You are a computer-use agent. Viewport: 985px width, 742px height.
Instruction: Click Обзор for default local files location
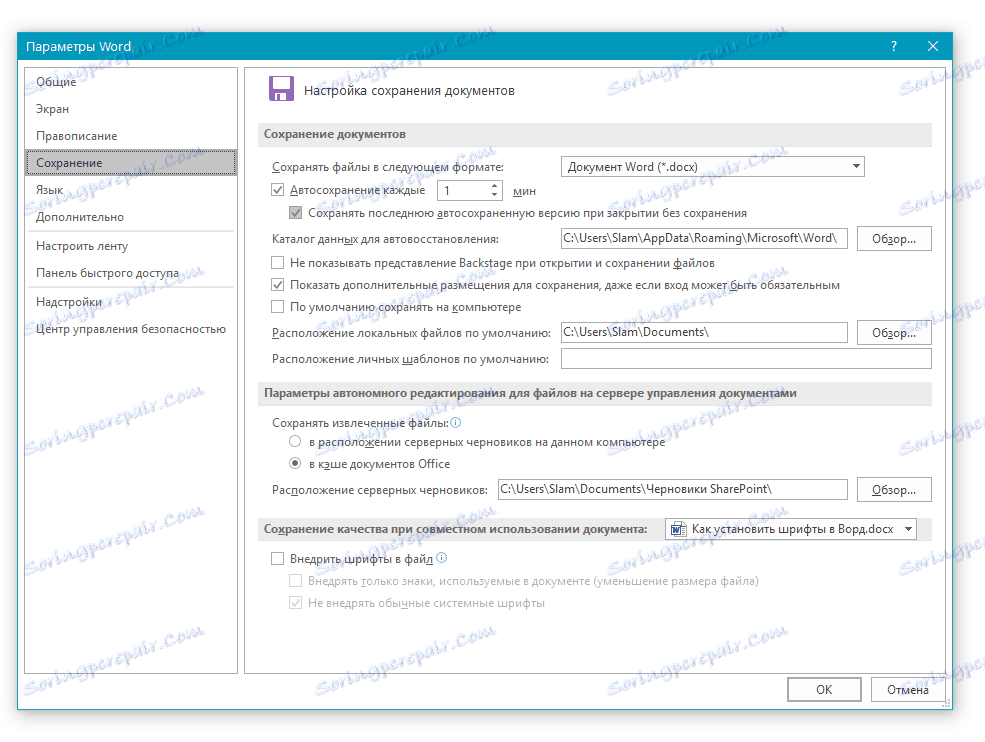pyautogui.click(x=894, y=332)
